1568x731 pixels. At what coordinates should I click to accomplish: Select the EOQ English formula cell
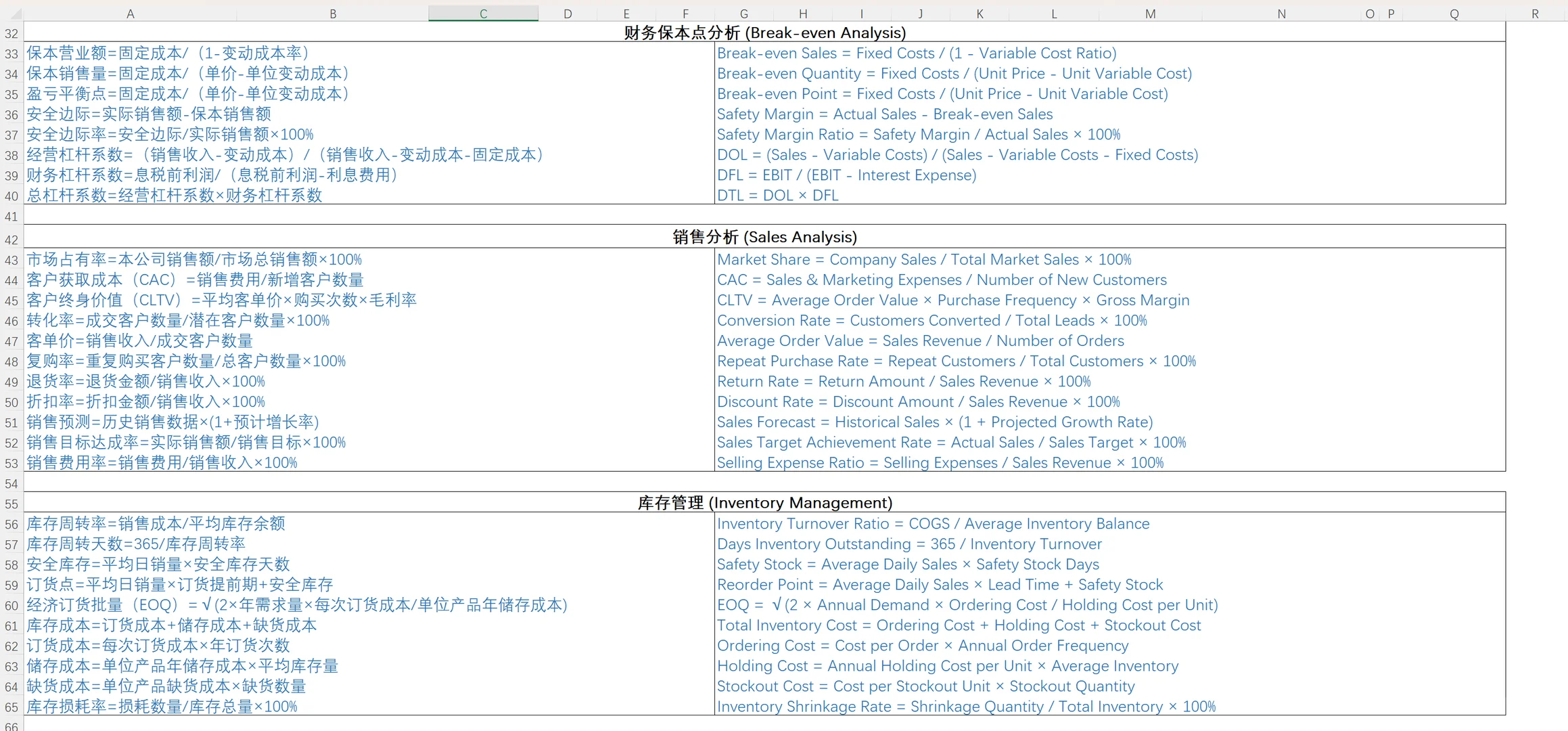point(967,605)
